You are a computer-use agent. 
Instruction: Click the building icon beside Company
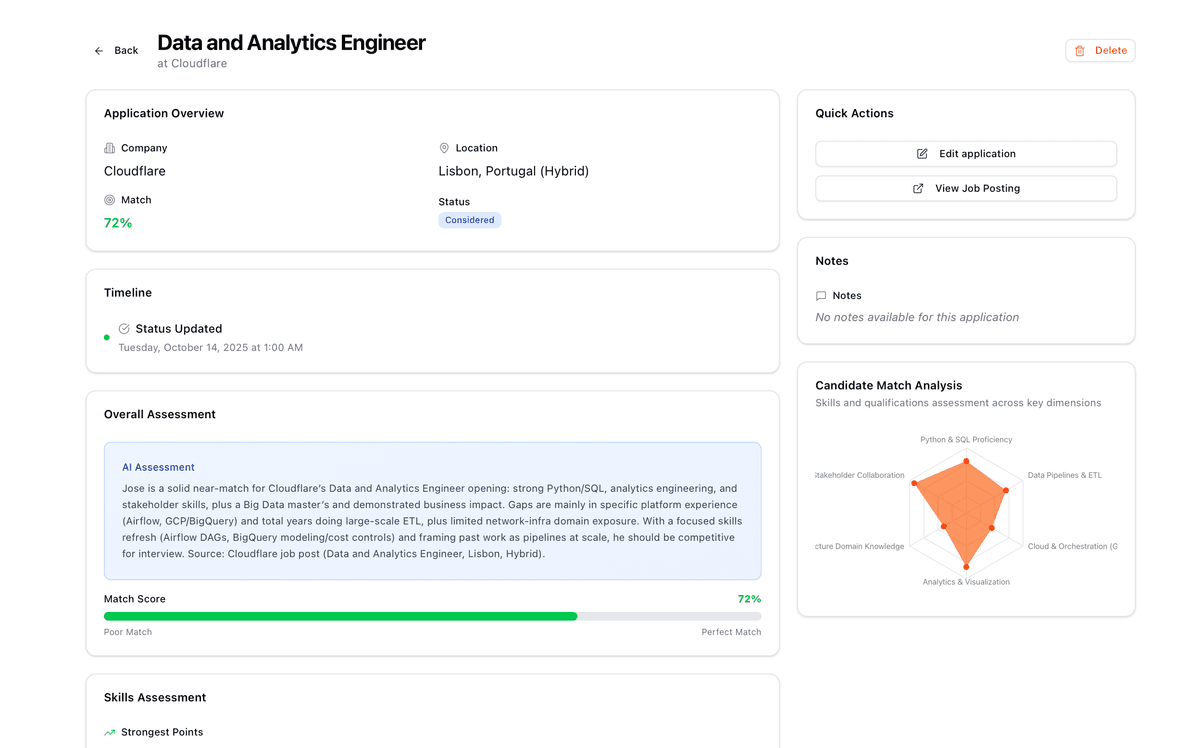110,148
